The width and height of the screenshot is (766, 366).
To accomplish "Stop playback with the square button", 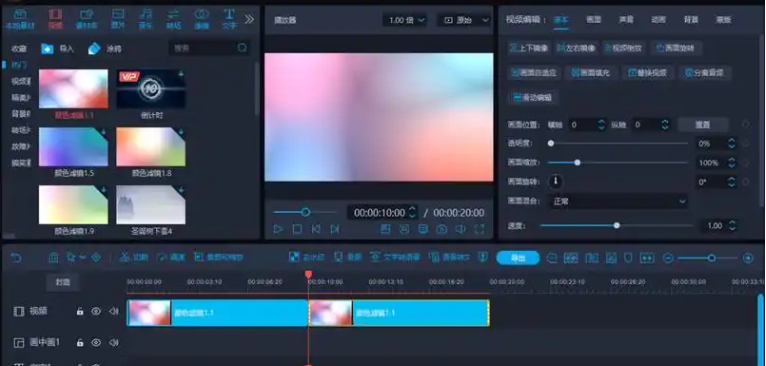I will [297, 229].
